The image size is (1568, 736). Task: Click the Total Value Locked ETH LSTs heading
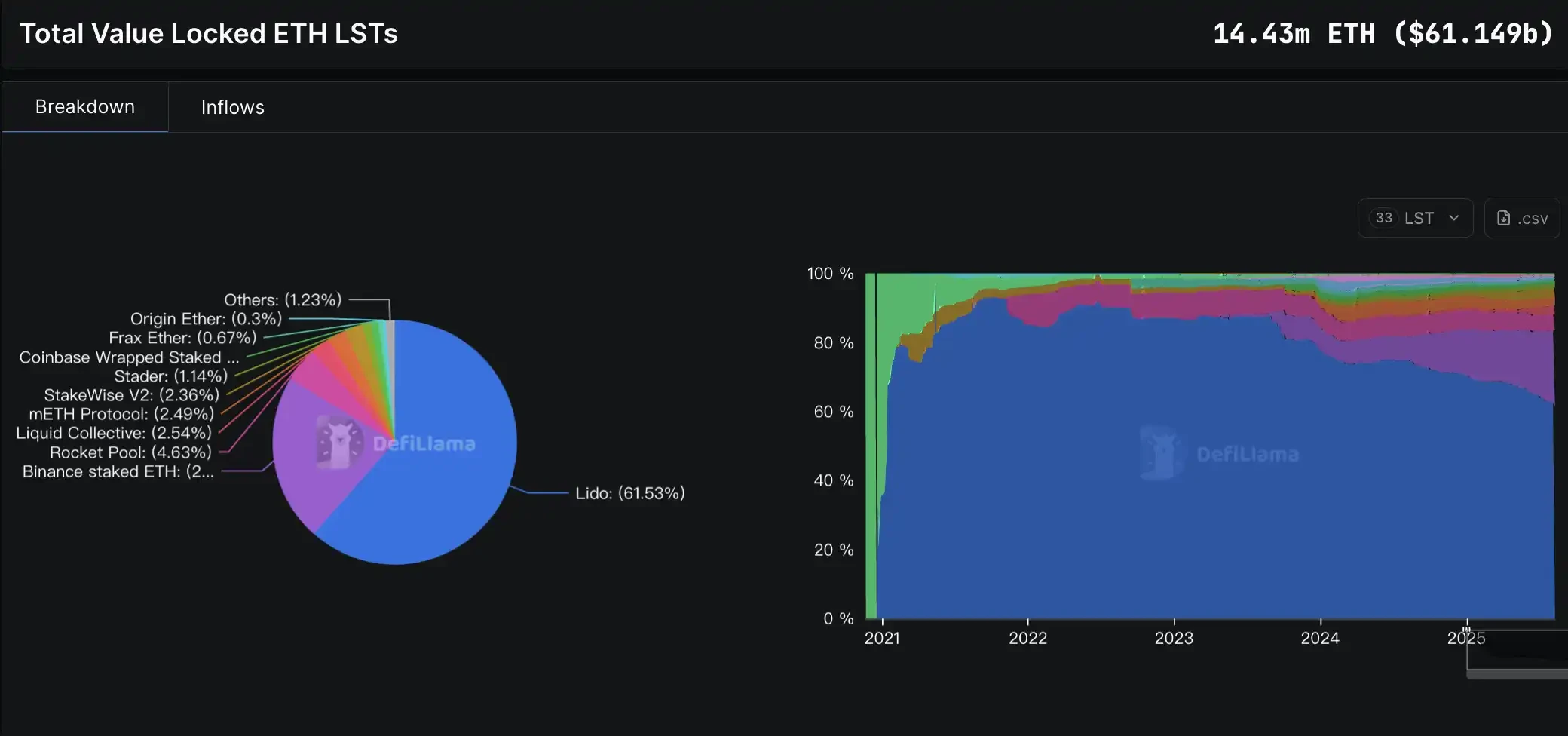click(209, 33)
